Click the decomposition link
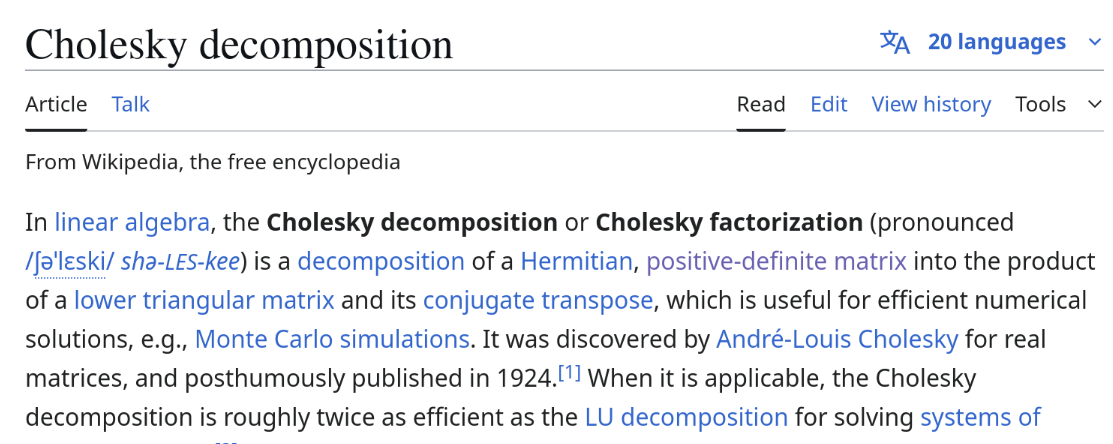 (381, 262)
